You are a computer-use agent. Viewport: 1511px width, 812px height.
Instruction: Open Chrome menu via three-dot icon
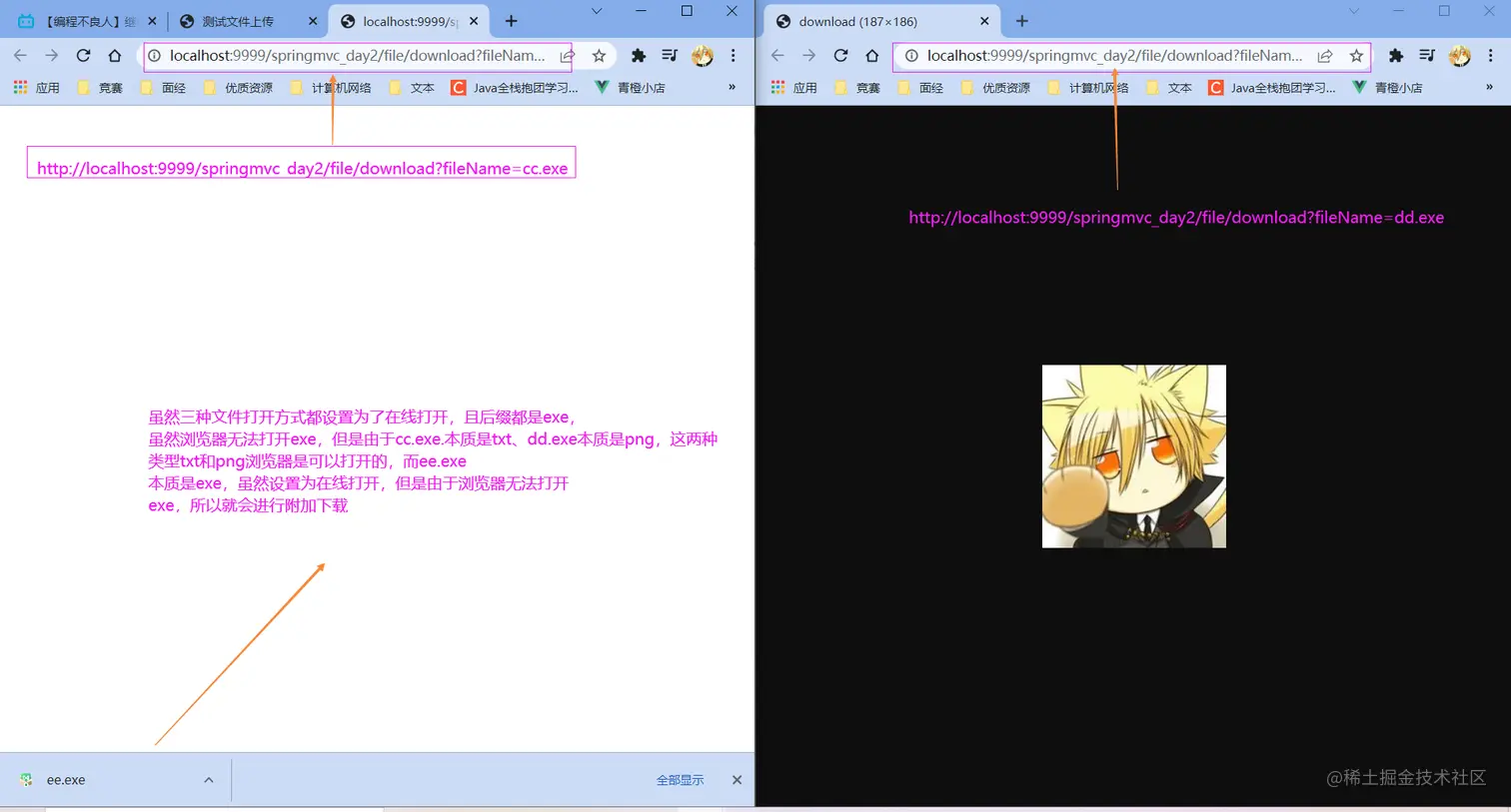point(734,56)
